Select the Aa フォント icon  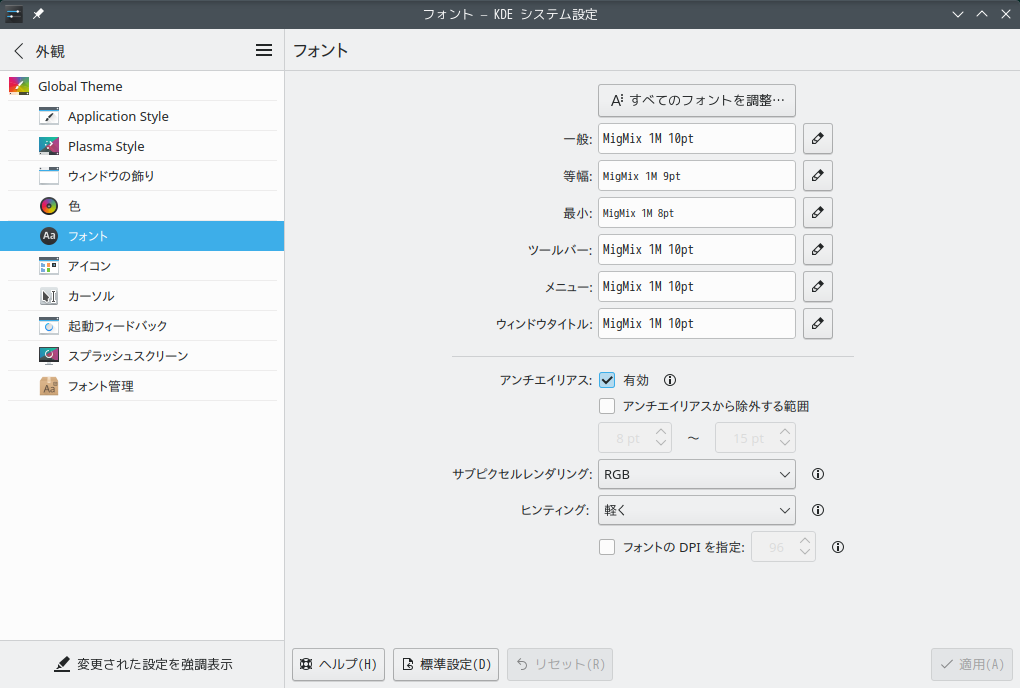pos(49,236)
